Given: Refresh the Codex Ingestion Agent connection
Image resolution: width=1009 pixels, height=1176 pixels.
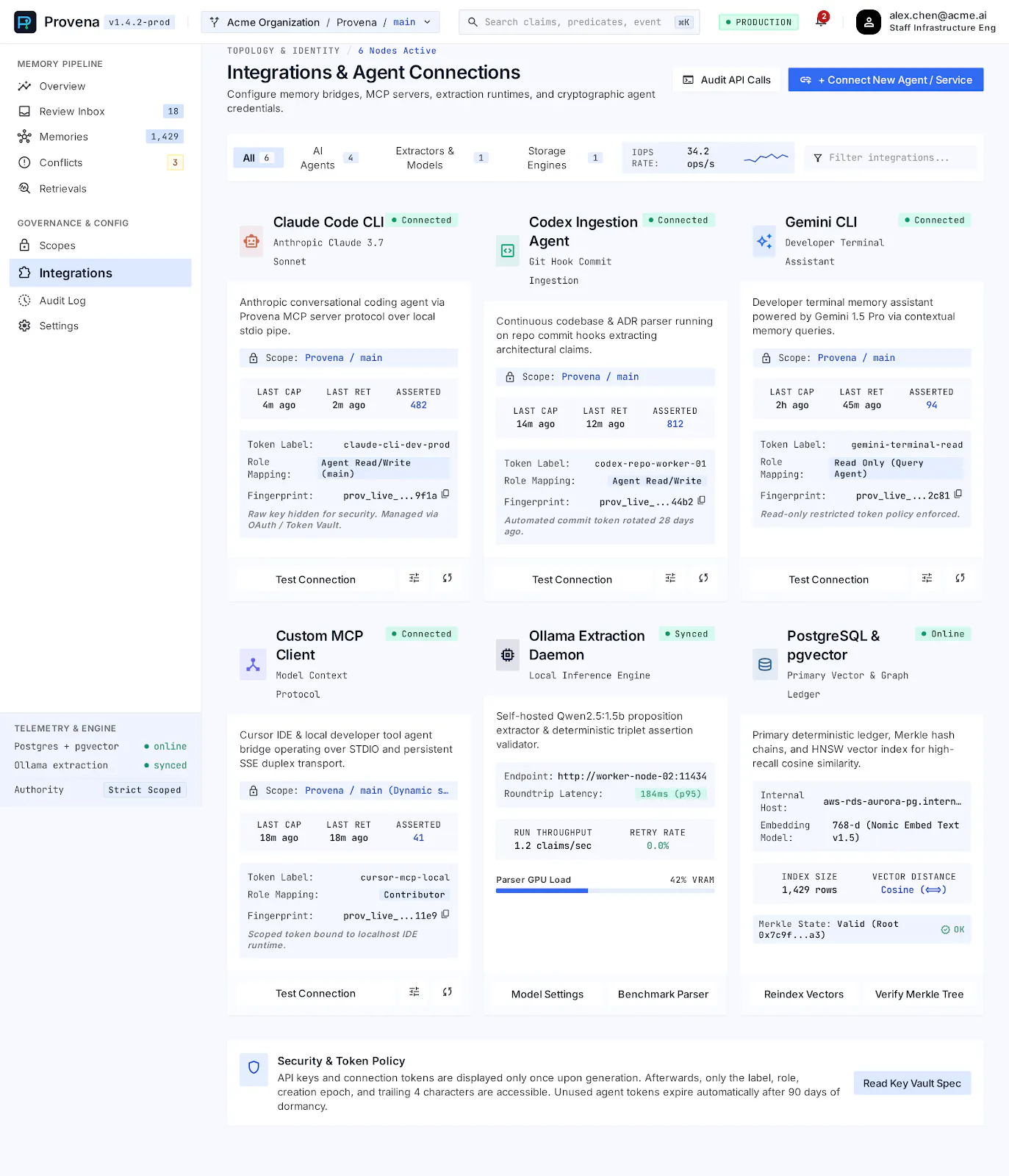Looking at the screenshot, I should click(703, 578).
